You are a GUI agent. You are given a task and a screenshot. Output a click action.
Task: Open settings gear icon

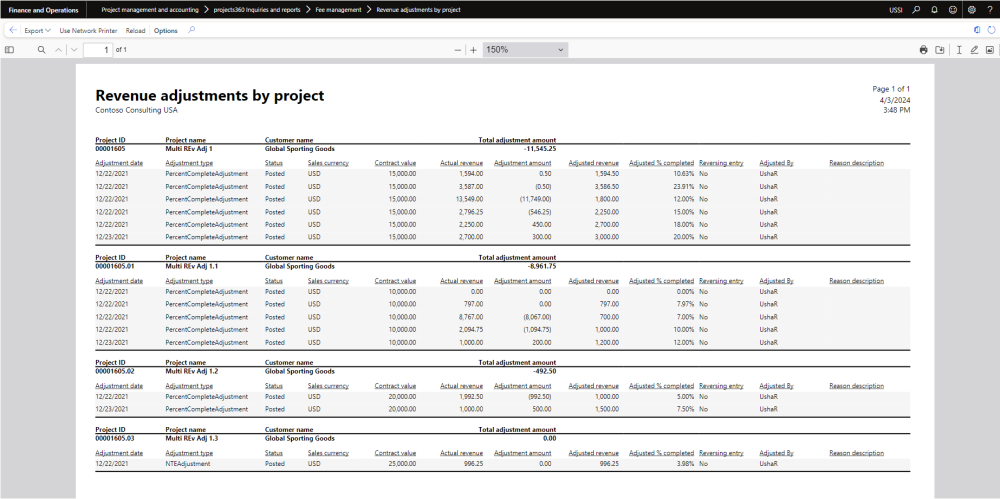971,10
